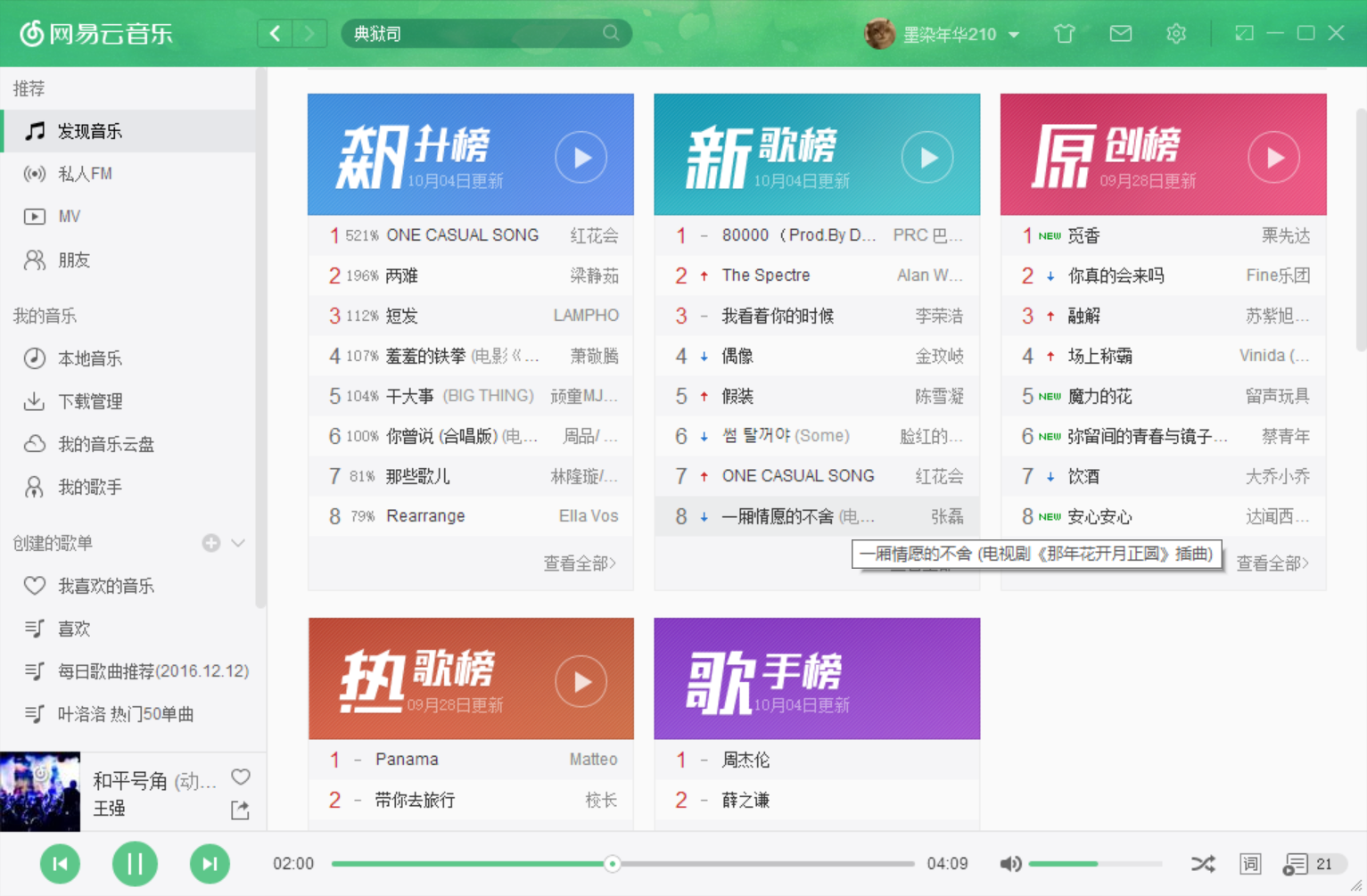Click the main content vertical scrollbar
The height and width of the screenshot is (896, 1367).
[x=1361, y=229]
